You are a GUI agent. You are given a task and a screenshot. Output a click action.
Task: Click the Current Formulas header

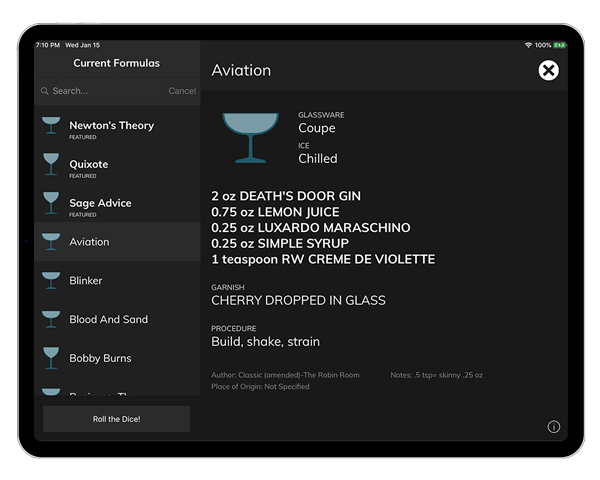click(116, 63)
